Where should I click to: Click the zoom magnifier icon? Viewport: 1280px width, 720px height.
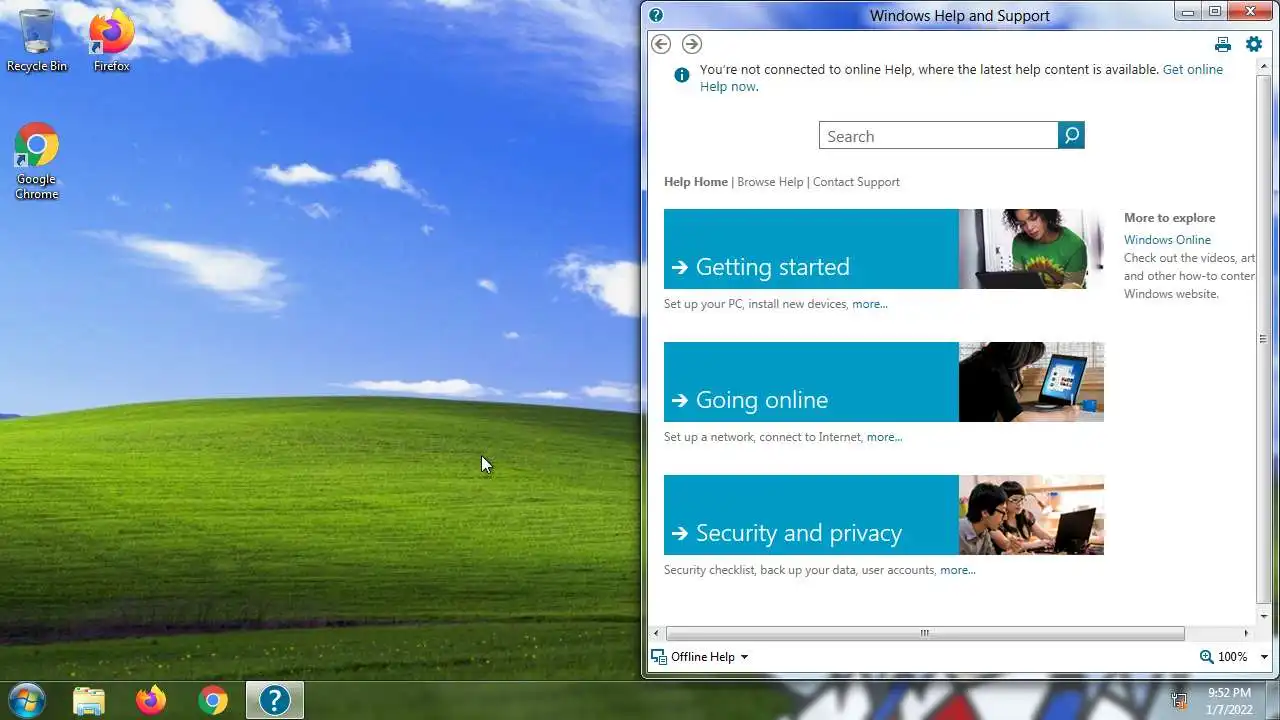pyautogui.click(x=1206, y=657)
